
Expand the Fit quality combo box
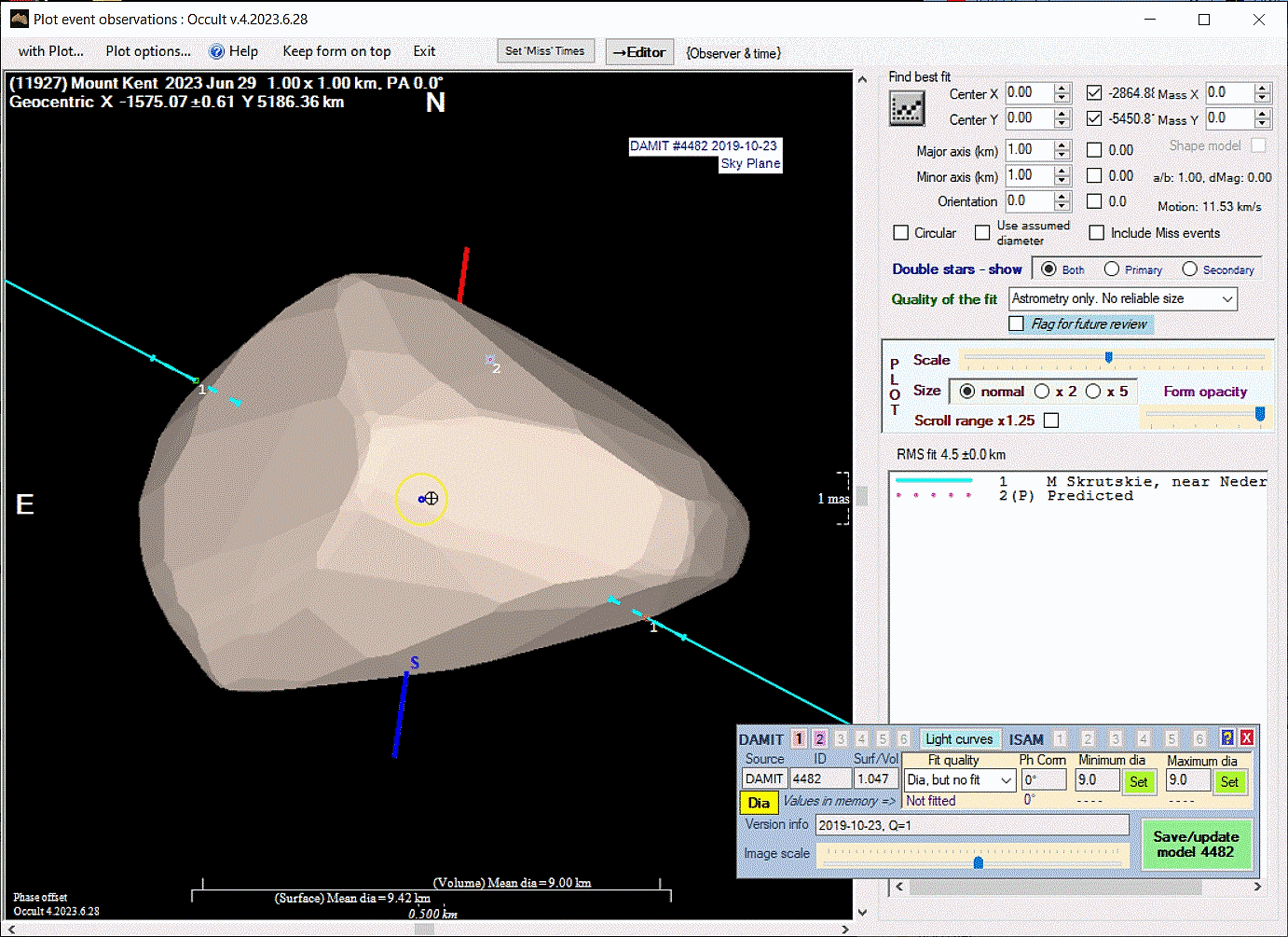pyautogui.click(x=1006, y=780)
